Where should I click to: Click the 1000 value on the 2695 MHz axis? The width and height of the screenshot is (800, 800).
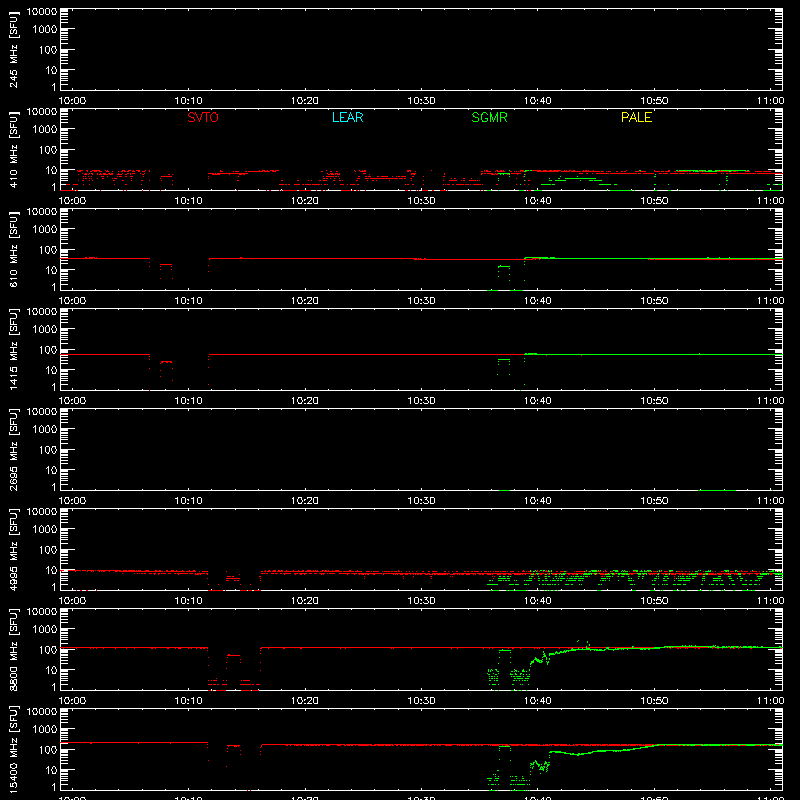[45, 430]
